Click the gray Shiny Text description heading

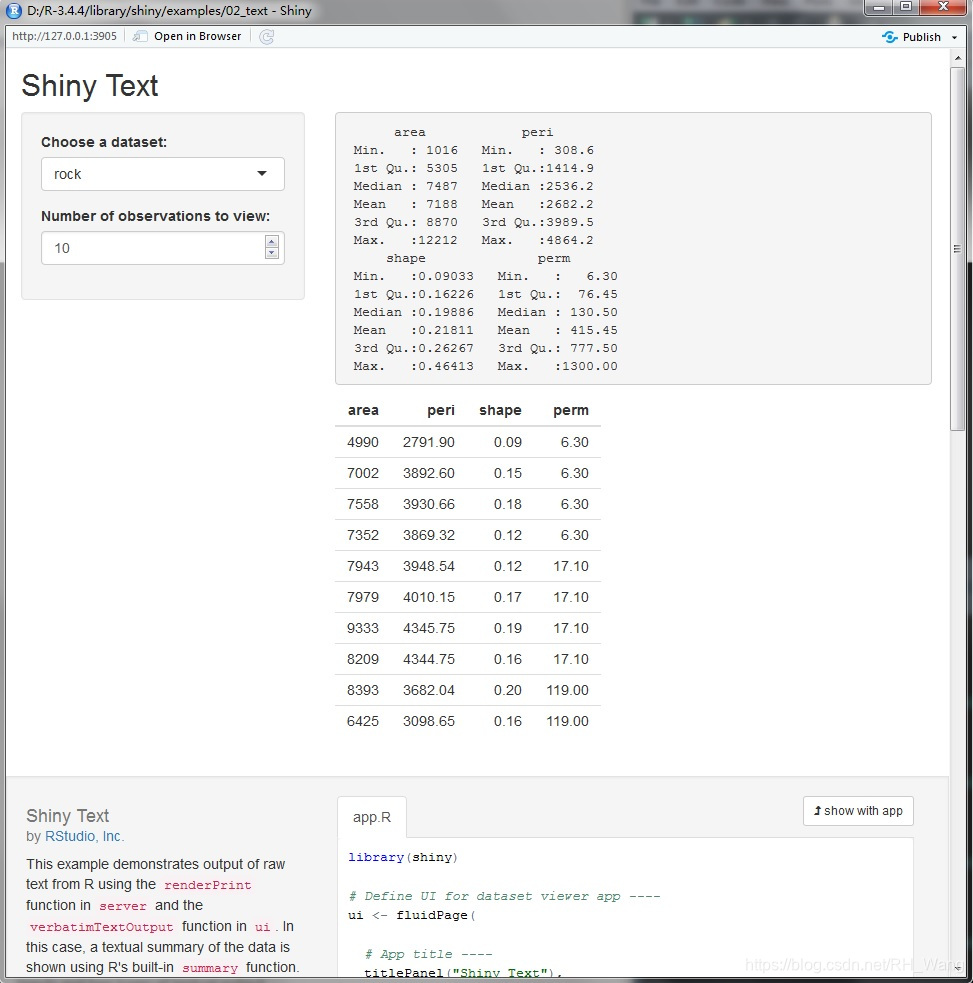point(68,816)
